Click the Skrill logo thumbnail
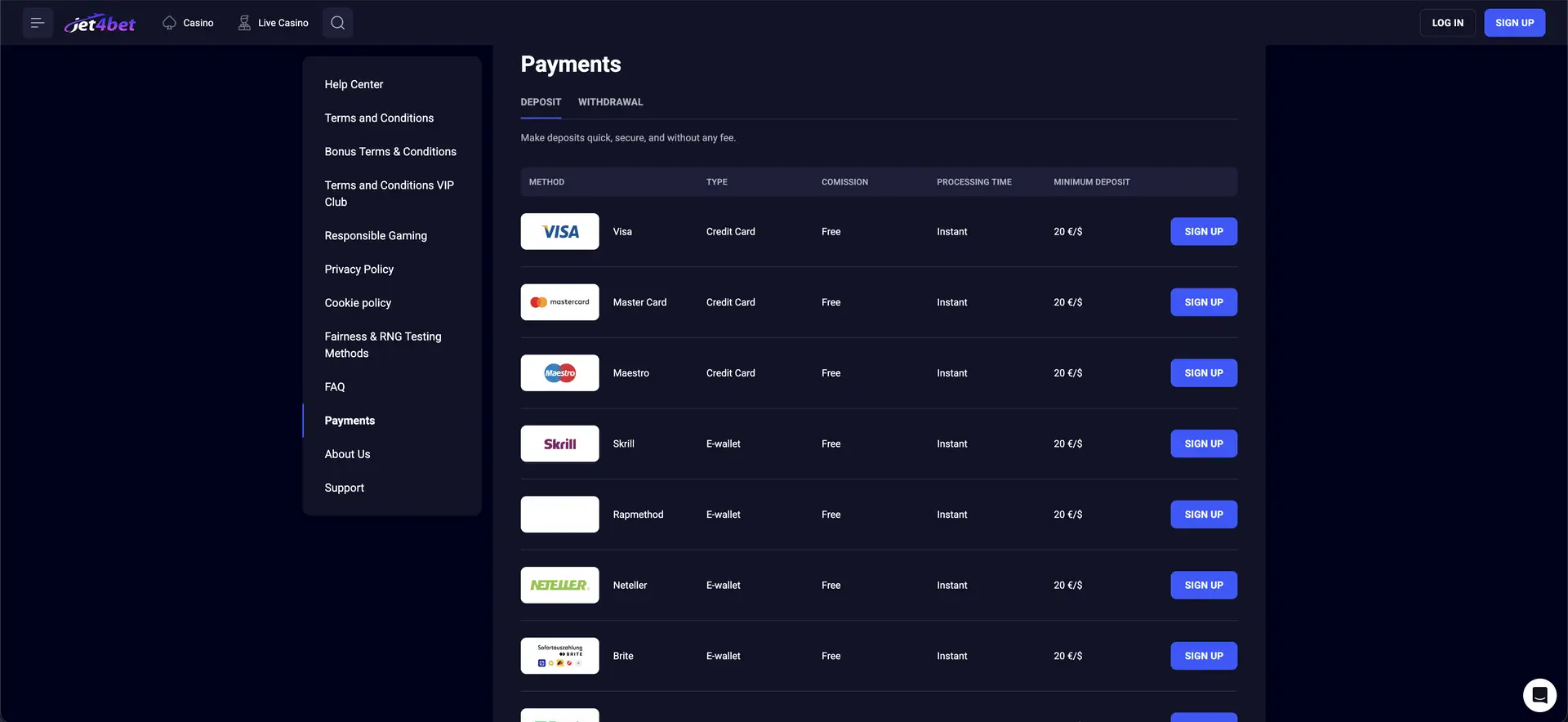This screenshot has height=722, width=1568. 559,443
